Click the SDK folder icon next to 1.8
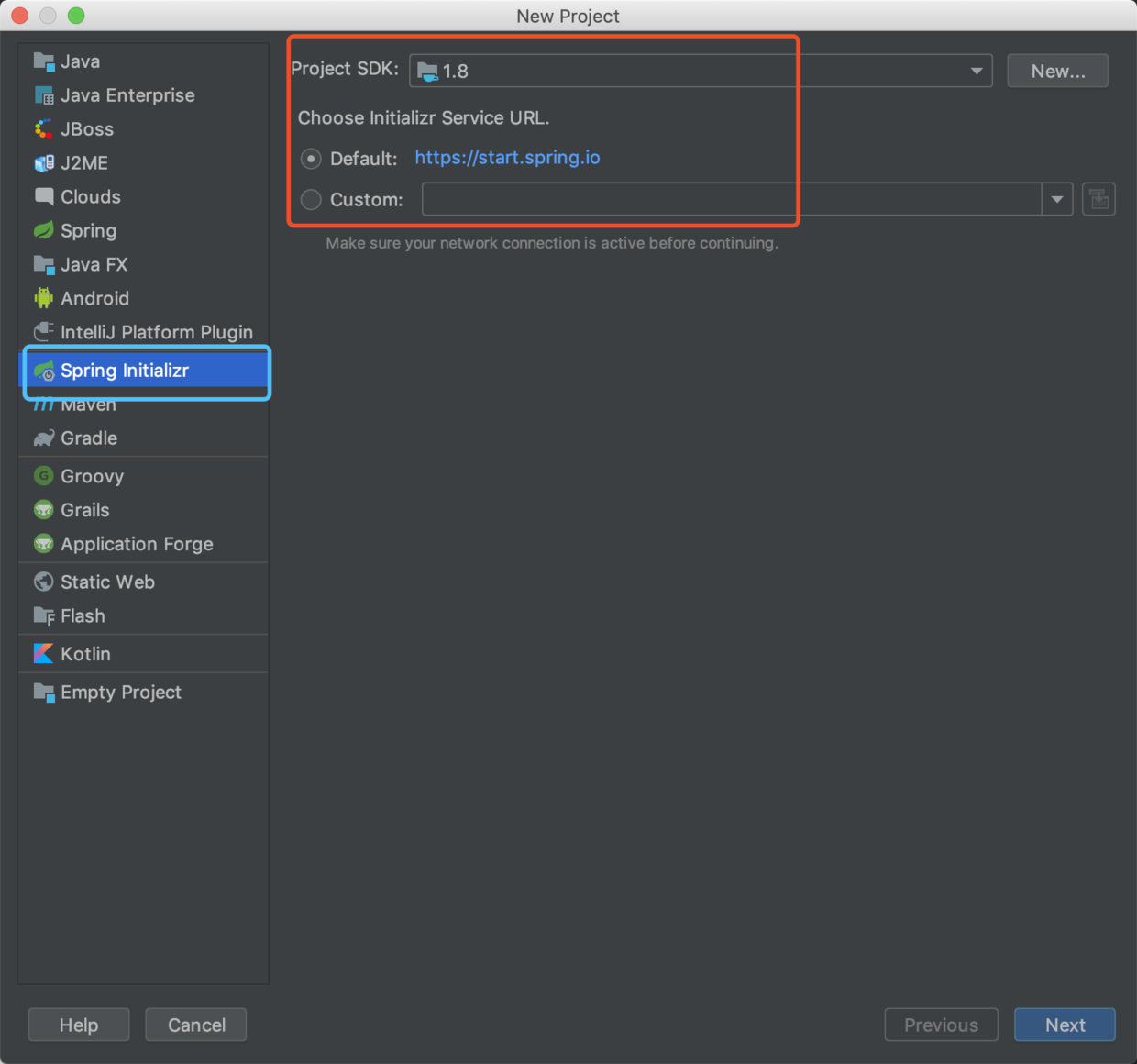The image size is (1137, 1064). (427, 71)
